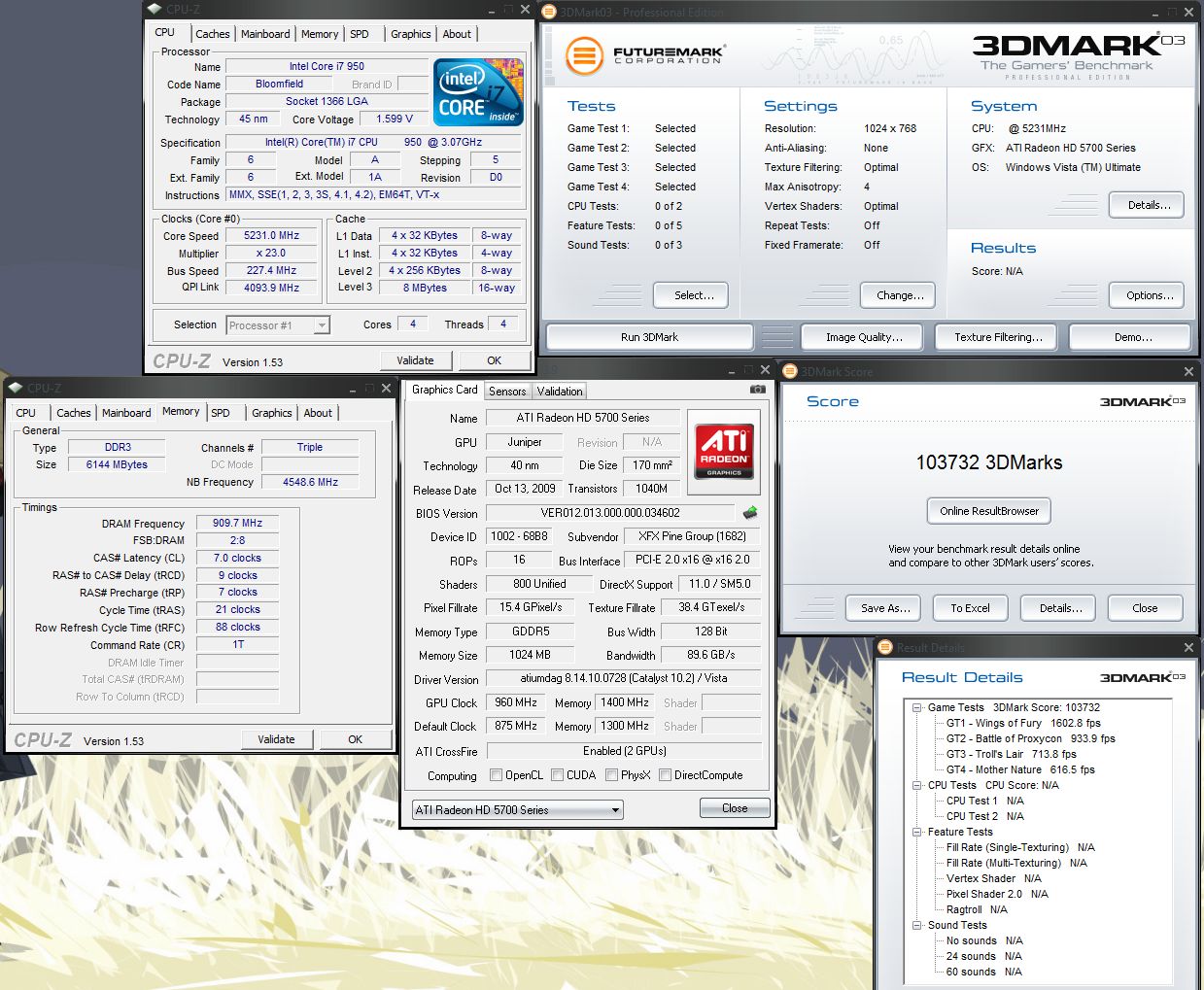This screenshot has width=1204, height=990.
Task: Click Validate in the top CPU-Z window
Action: tap(415, 360)
